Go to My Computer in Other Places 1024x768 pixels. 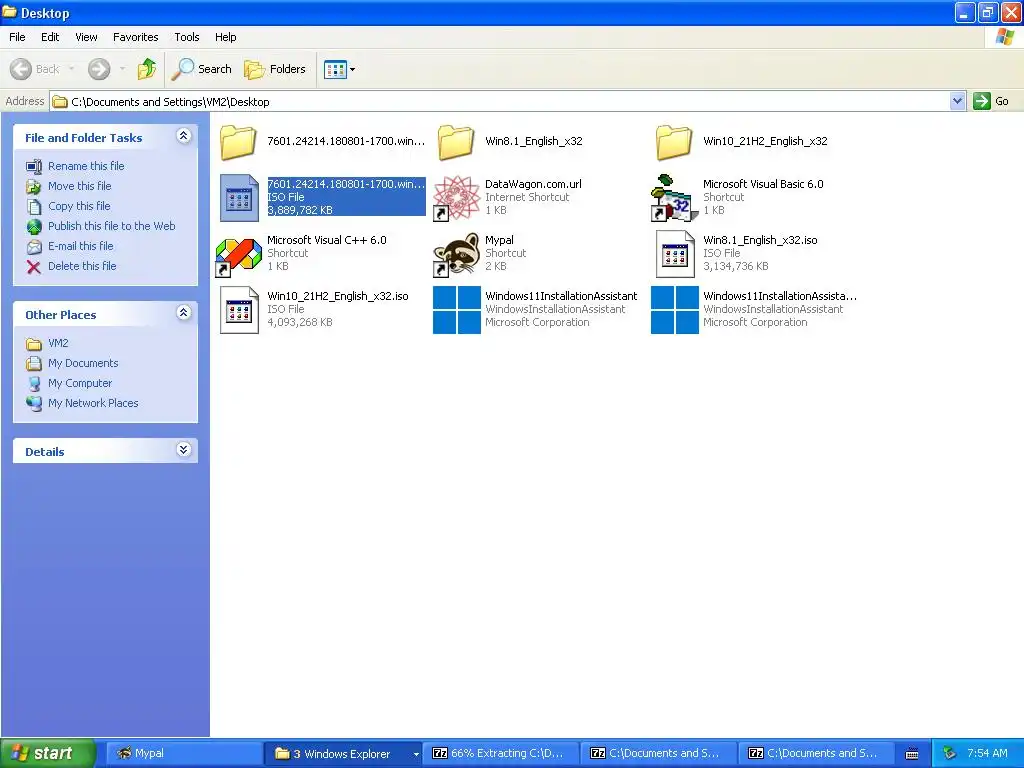80,383
